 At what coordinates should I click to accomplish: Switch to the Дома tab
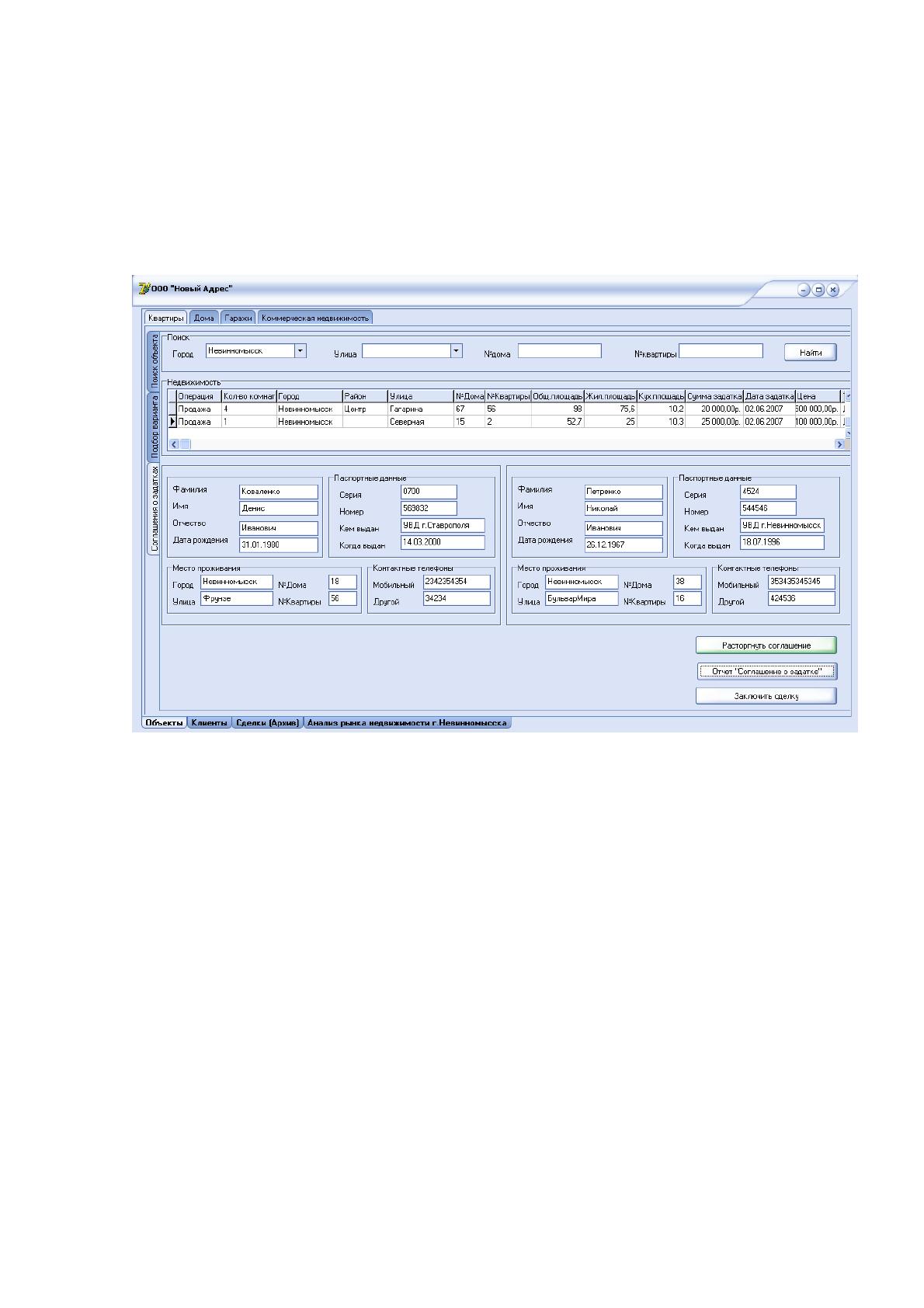coord(203,318)
